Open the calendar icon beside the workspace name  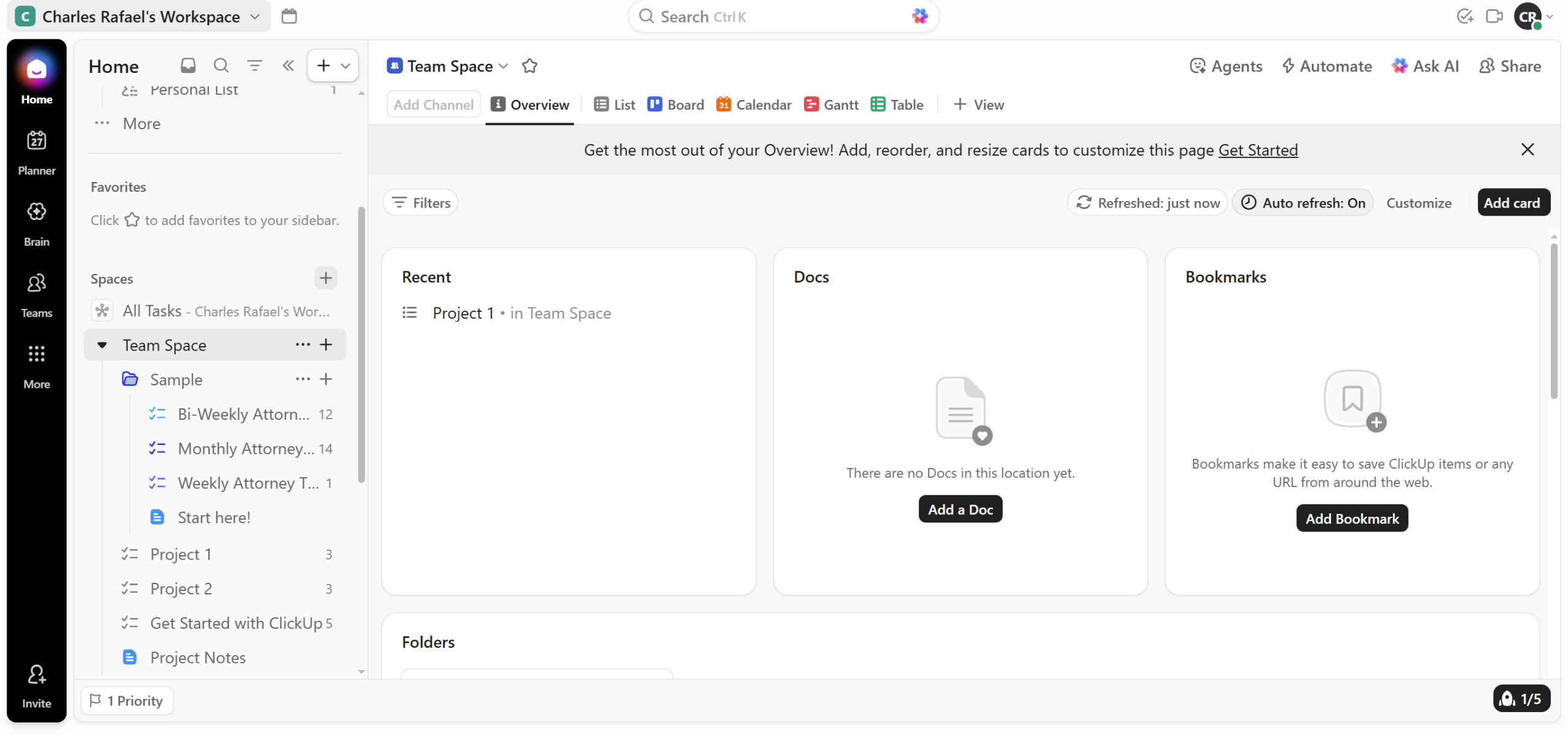coord(289,17)
